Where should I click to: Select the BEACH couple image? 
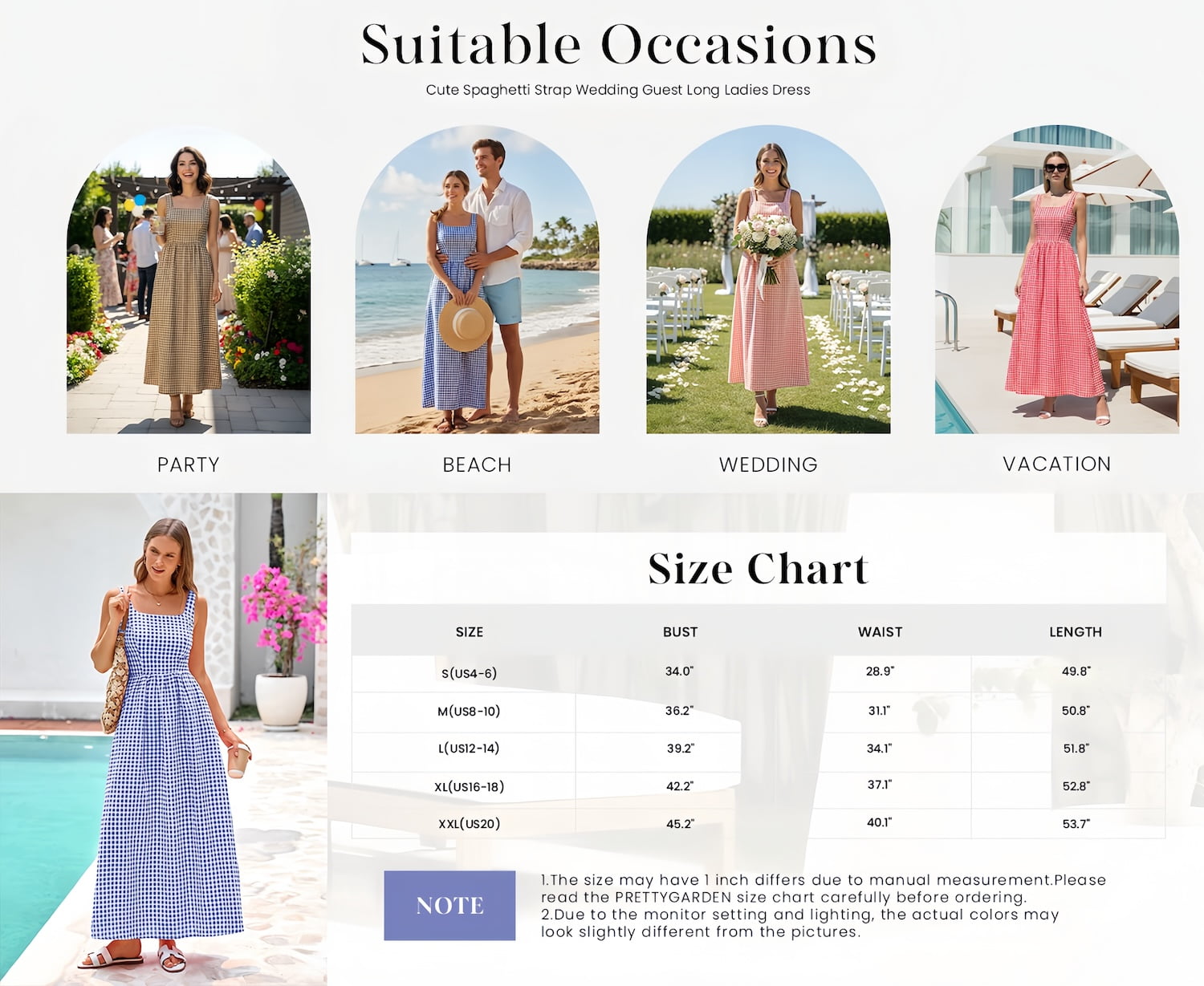[x=478, y=279]
